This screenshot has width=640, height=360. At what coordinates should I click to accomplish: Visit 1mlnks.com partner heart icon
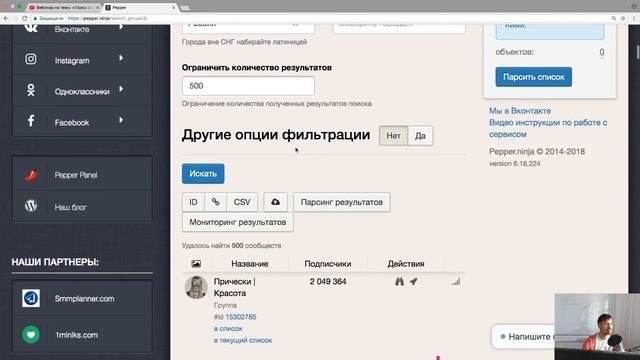31,335
